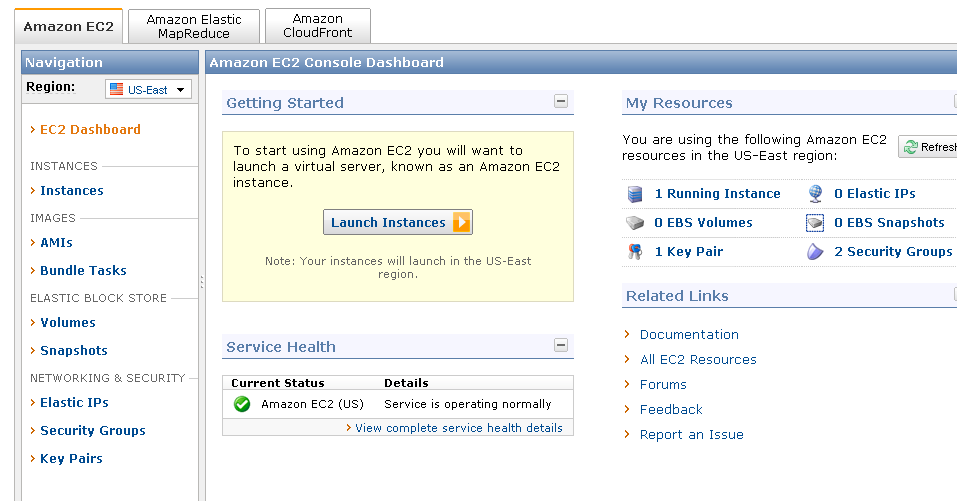Click the navigation panel splitter handle
This screenshot has height=501, width=957.
coord(201,282)
